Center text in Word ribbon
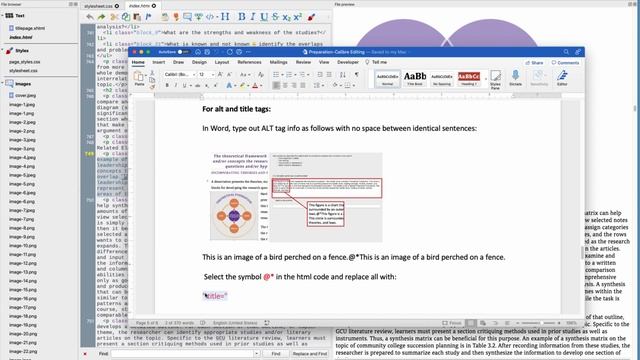The width and height of the screenshot is (640, 360). [285, 85]
